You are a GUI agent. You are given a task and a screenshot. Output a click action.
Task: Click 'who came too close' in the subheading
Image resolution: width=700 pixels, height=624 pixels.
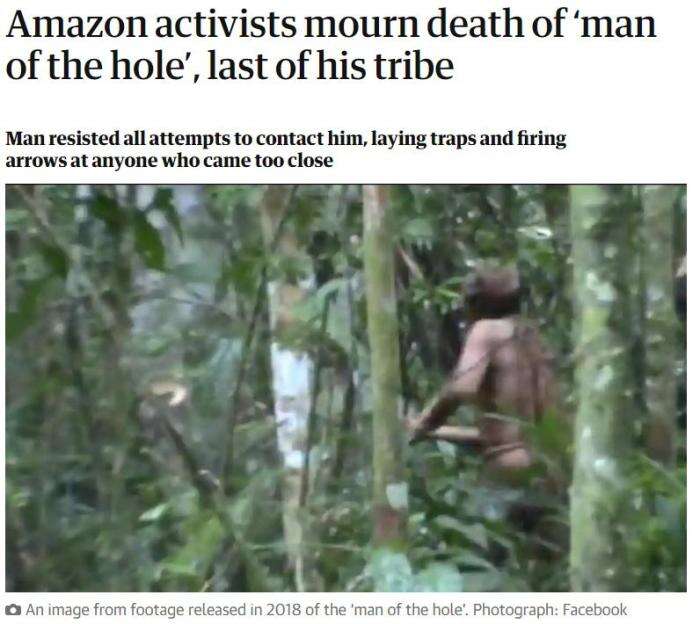click(x=247, y=160)
